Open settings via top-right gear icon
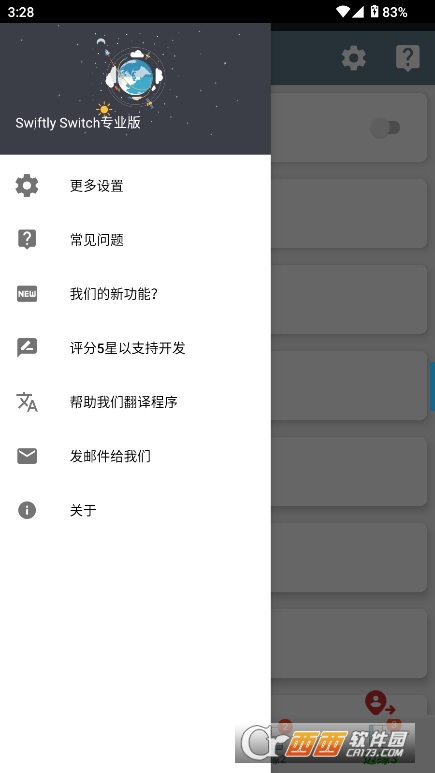This screenshot has height=773, width=435. tap(354, 58)
